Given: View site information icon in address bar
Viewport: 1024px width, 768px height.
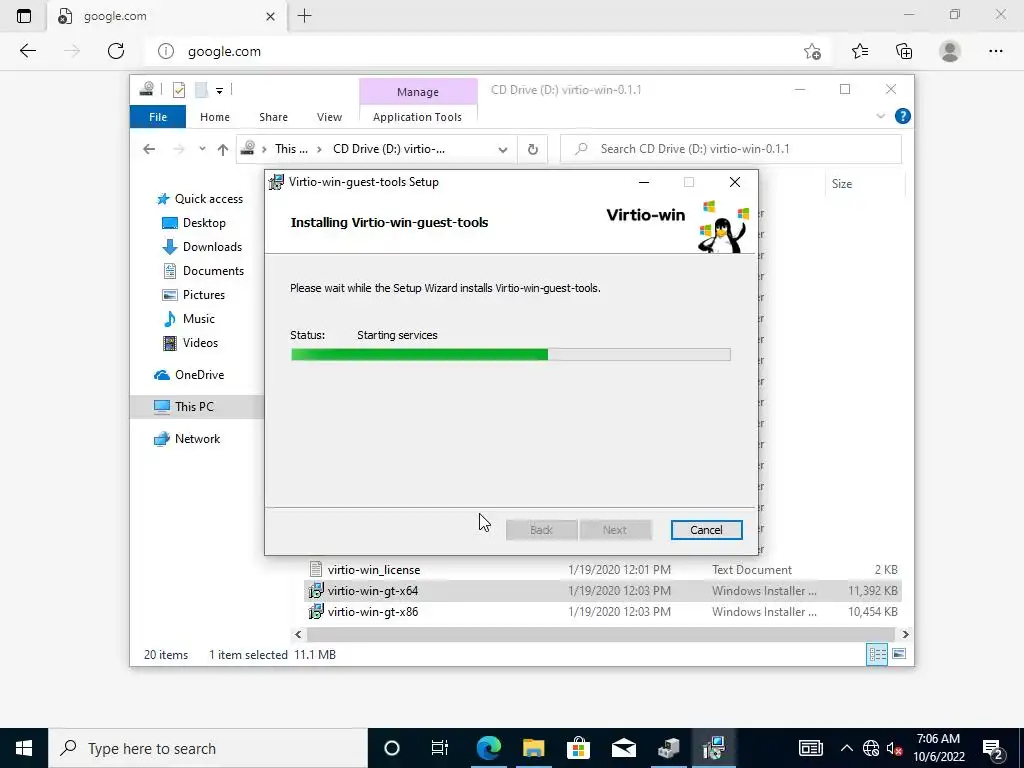Looking at the screenshot, I should click(x=166, y=51).
